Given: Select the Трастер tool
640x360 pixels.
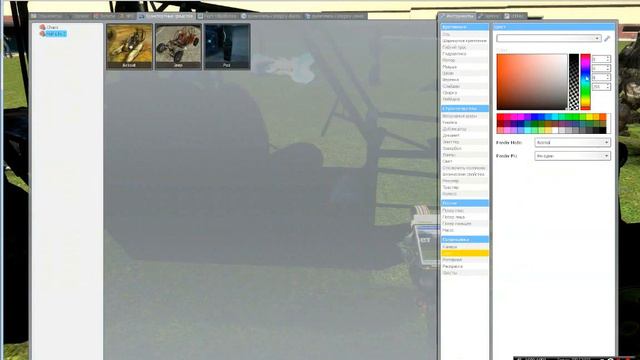Looking at the screenshot, I should [464, 187].
